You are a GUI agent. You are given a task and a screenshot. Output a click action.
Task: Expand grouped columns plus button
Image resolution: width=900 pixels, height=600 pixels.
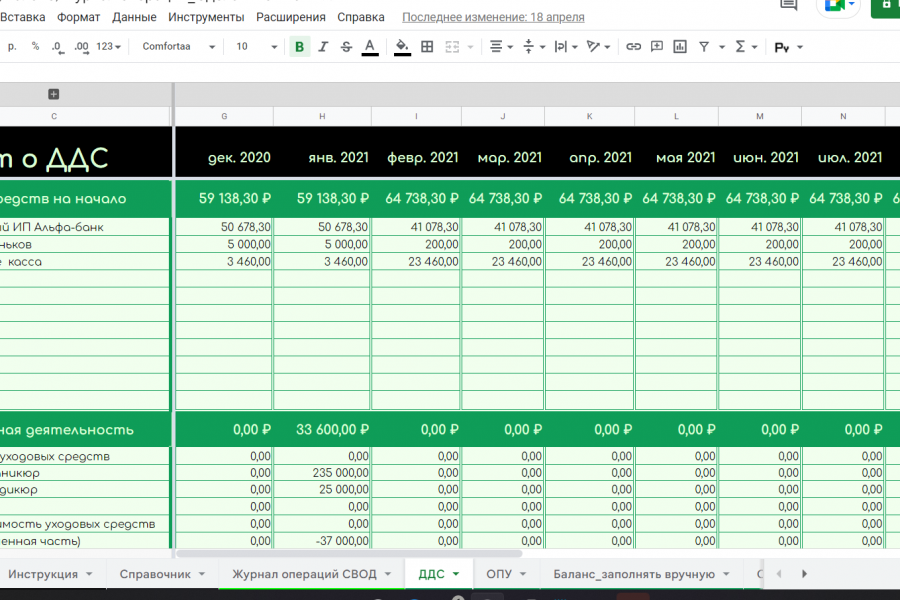click(x=53, y=94)
